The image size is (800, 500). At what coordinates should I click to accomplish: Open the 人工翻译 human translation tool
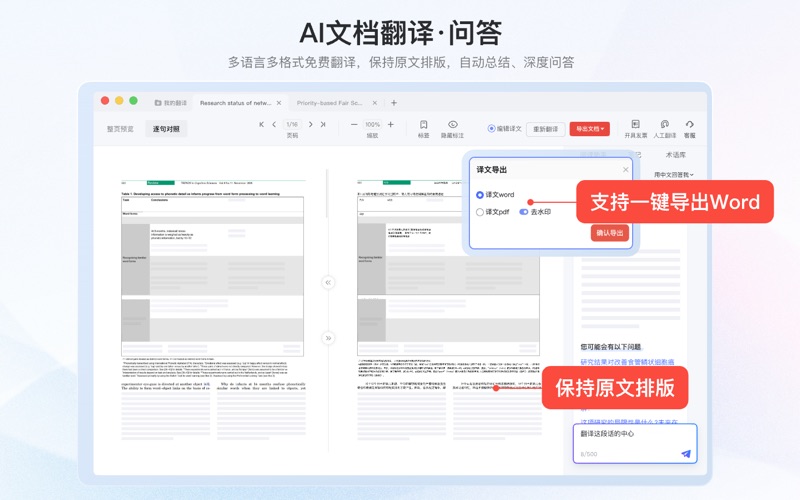[x=665, y=129]
